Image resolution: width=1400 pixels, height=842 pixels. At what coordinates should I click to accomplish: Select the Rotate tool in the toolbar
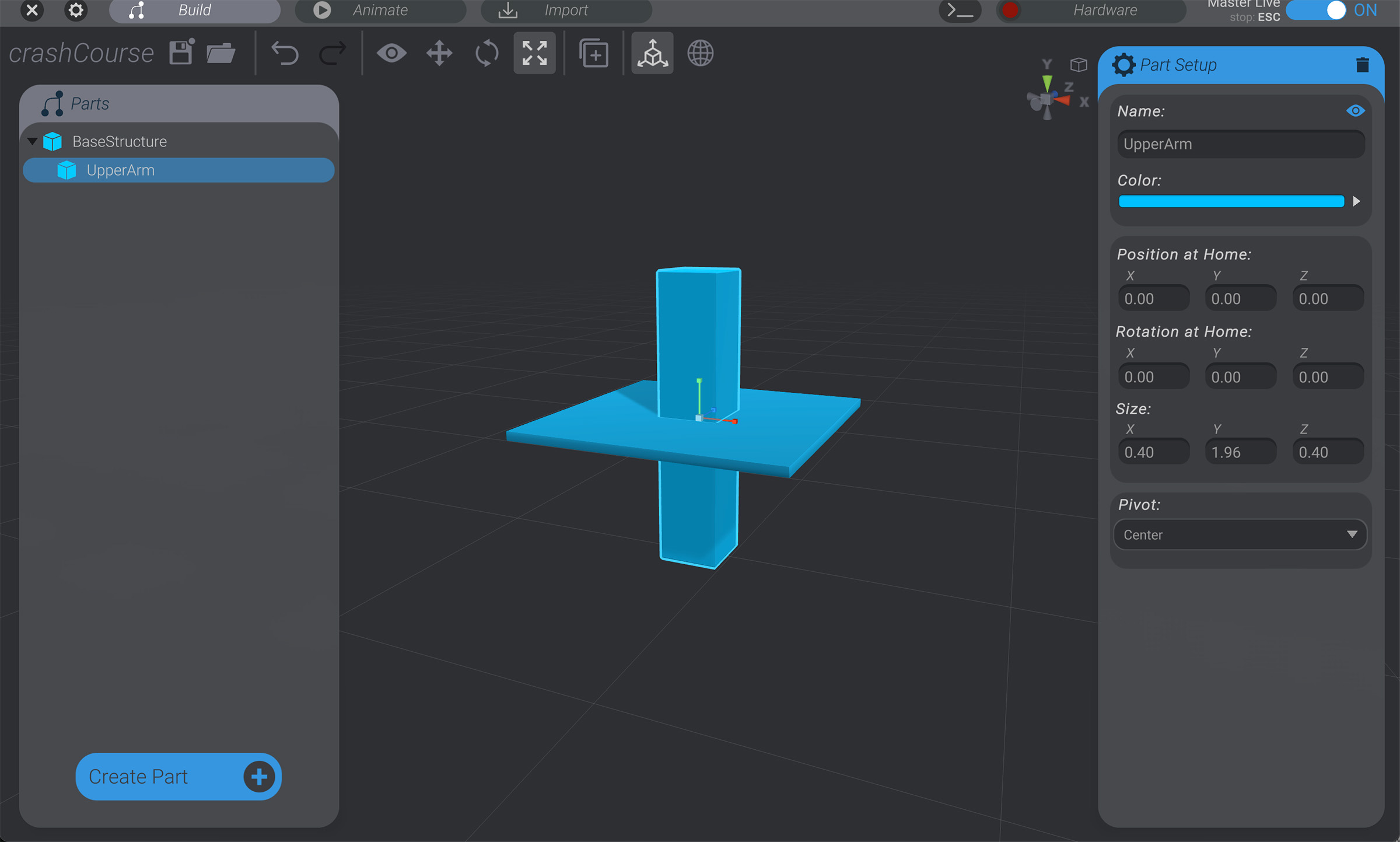[487, 53]
